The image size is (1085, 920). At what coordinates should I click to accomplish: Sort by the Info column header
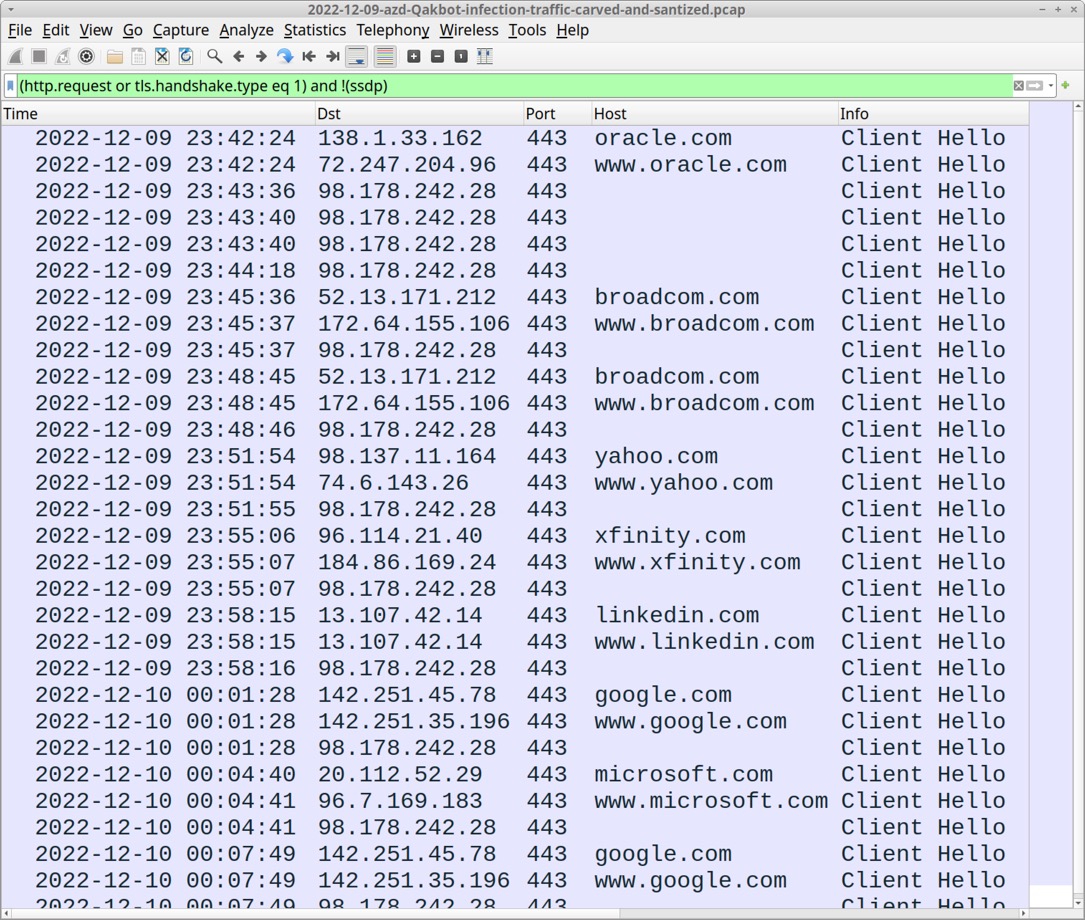tap(933, 113)
